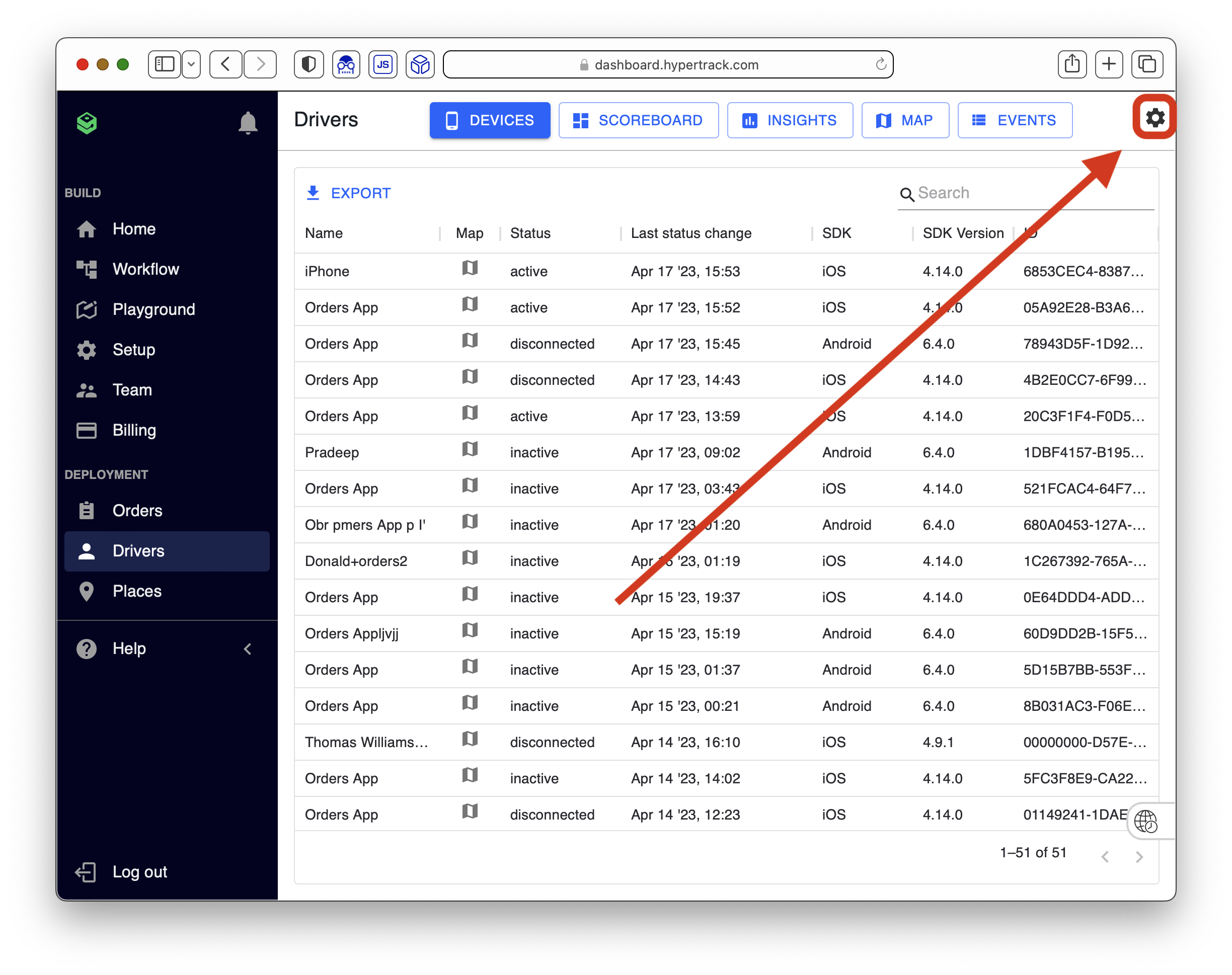The height and width of the screenshot is (975, 1232).
Task: Switch to the DEVICES tab
Action: [489, 120]
